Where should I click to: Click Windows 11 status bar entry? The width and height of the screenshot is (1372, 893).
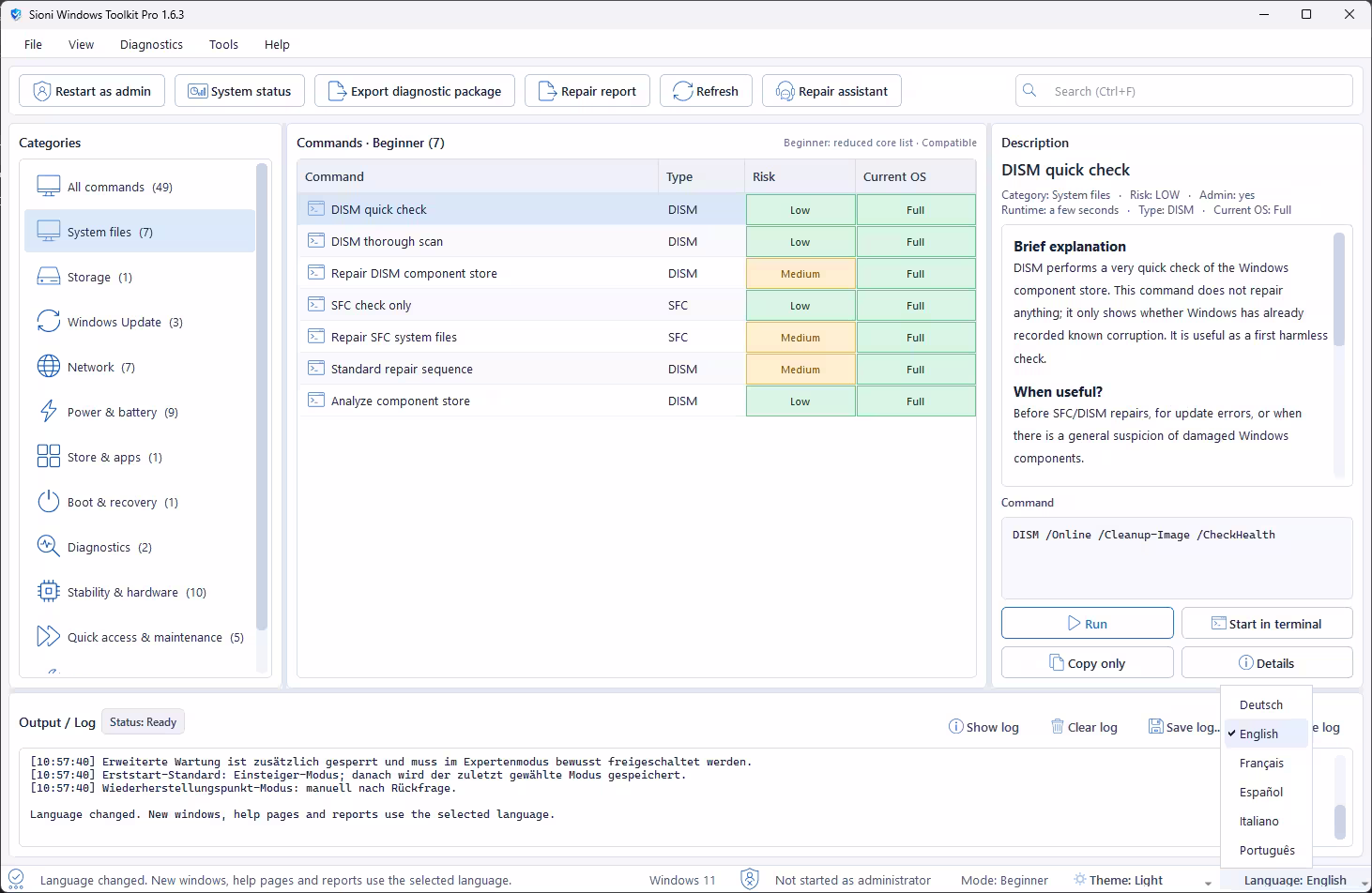point(682,880)
